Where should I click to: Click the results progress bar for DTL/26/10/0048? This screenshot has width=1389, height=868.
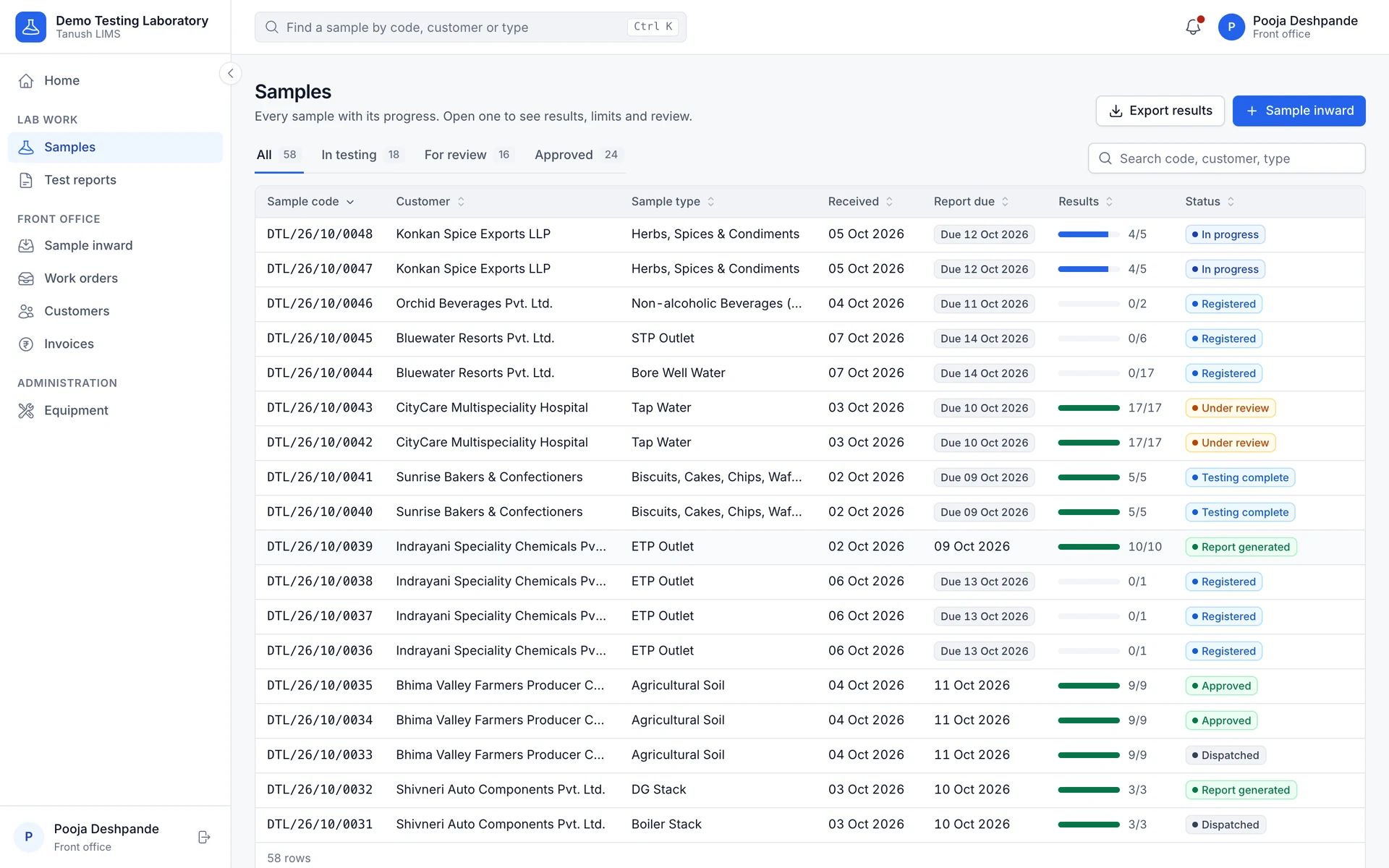click(x=1088, y=234)
